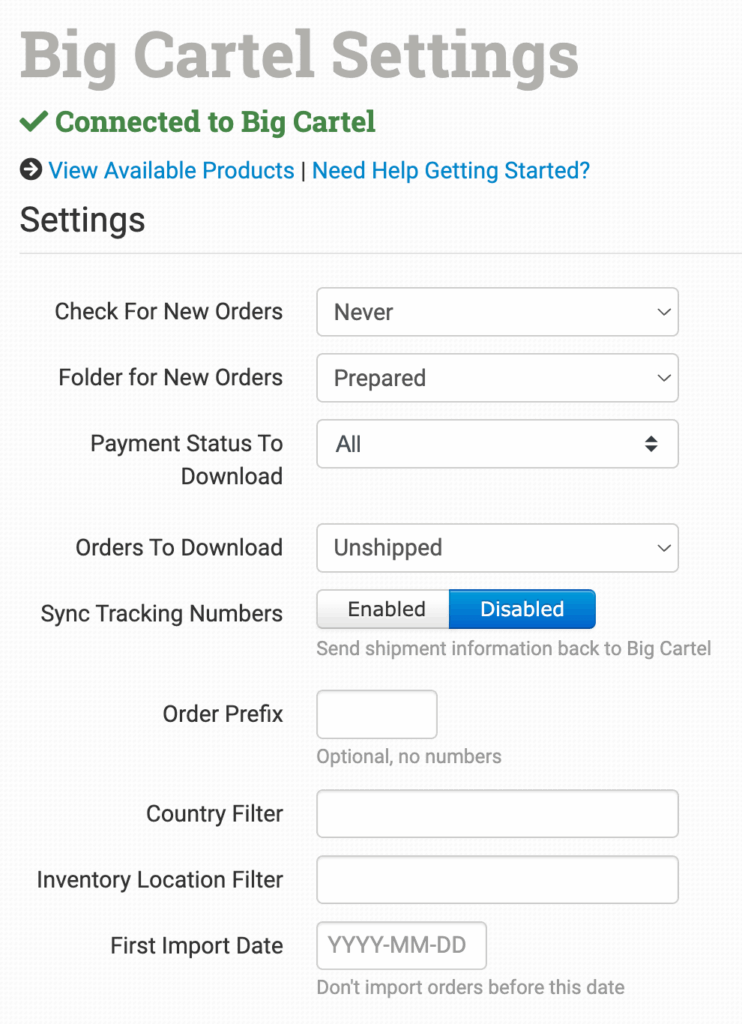Screen dimensions: 742x1024
Task: Select Disabled for Sync Tracking Numbers
Action: [x=522, y=609]
